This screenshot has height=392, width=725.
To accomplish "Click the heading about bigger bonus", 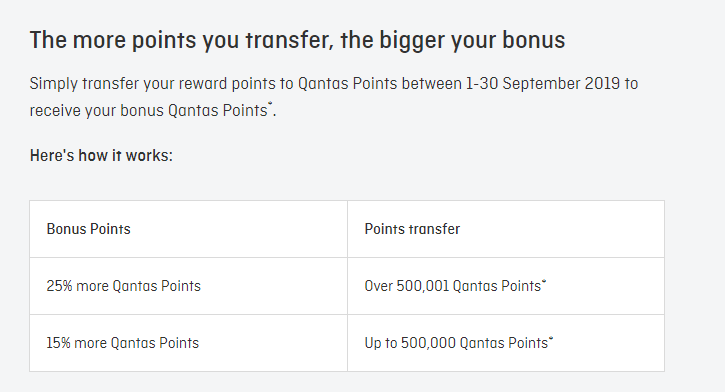I will pyautogui.click(x=297, y=40).
